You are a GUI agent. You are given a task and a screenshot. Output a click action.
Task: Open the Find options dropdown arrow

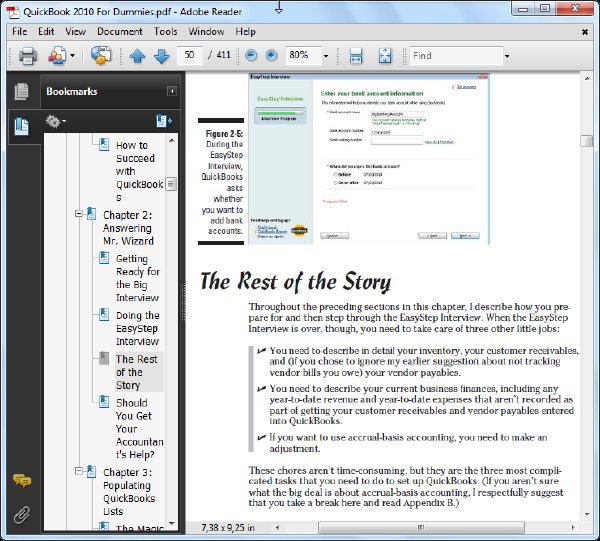coord(507,56)
